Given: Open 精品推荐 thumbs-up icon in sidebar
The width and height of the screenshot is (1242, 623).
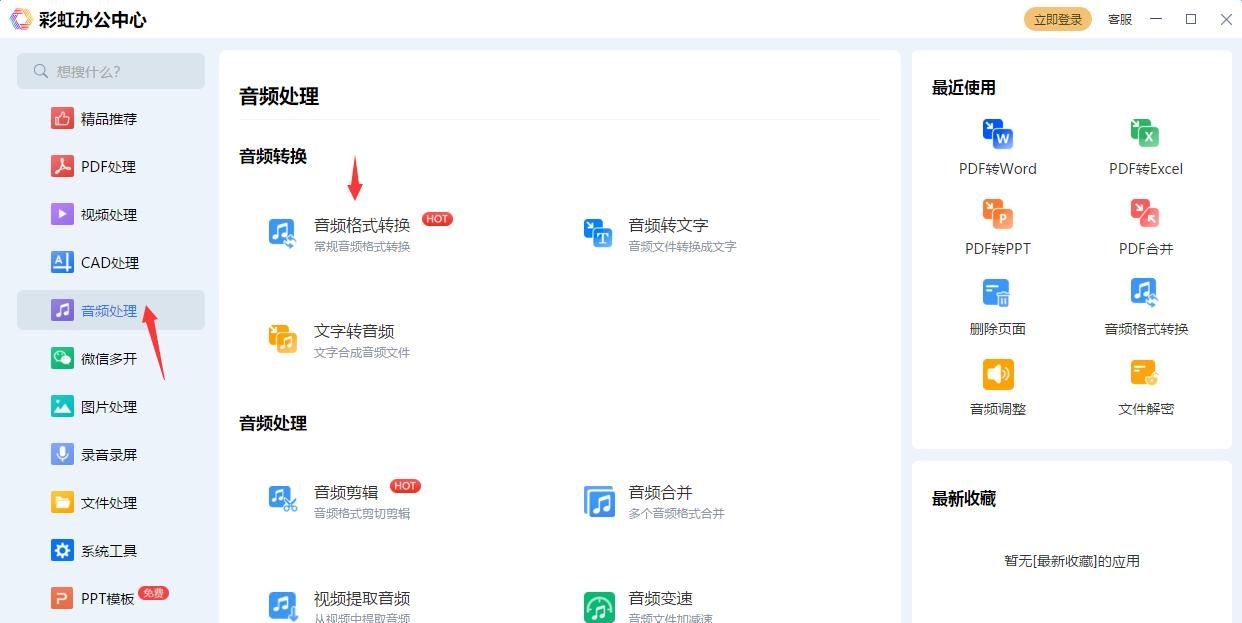Looking at the screenshot, I should pos(63,119).
